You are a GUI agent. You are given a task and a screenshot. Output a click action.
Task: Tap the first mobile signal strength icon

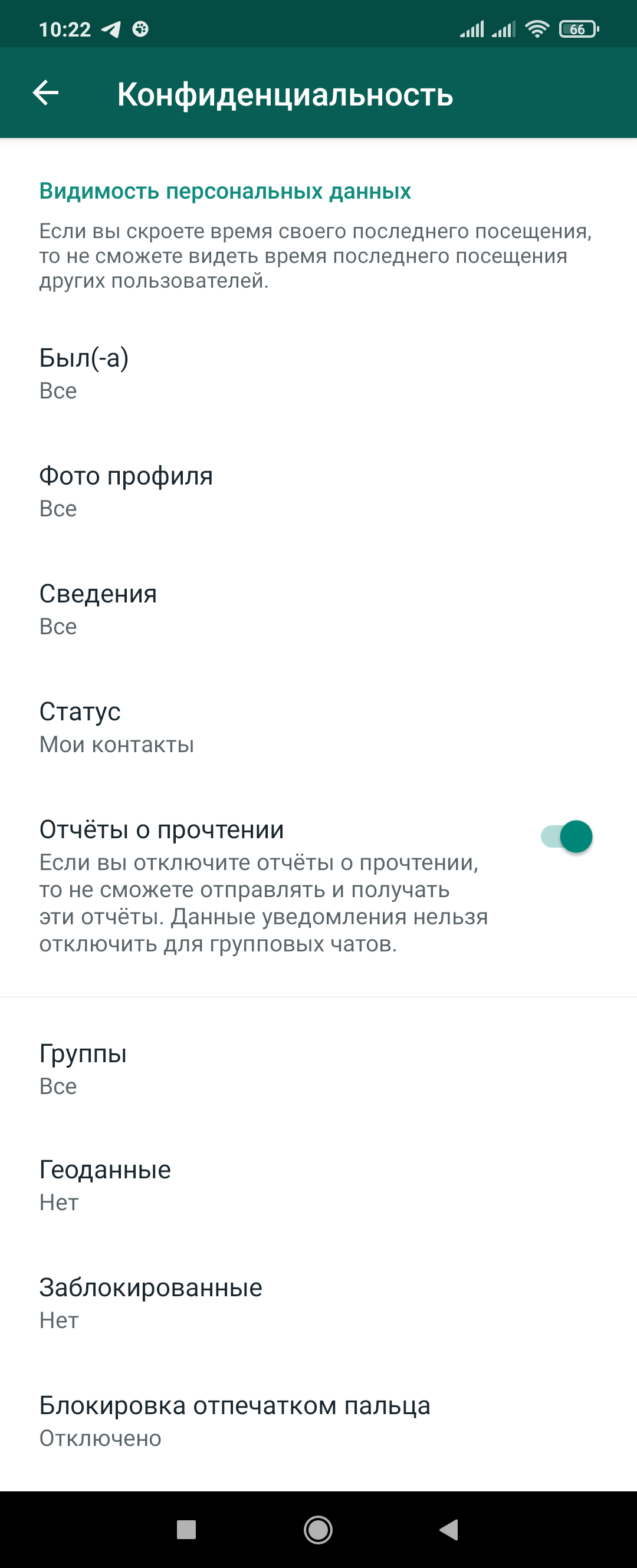(472, 29)
